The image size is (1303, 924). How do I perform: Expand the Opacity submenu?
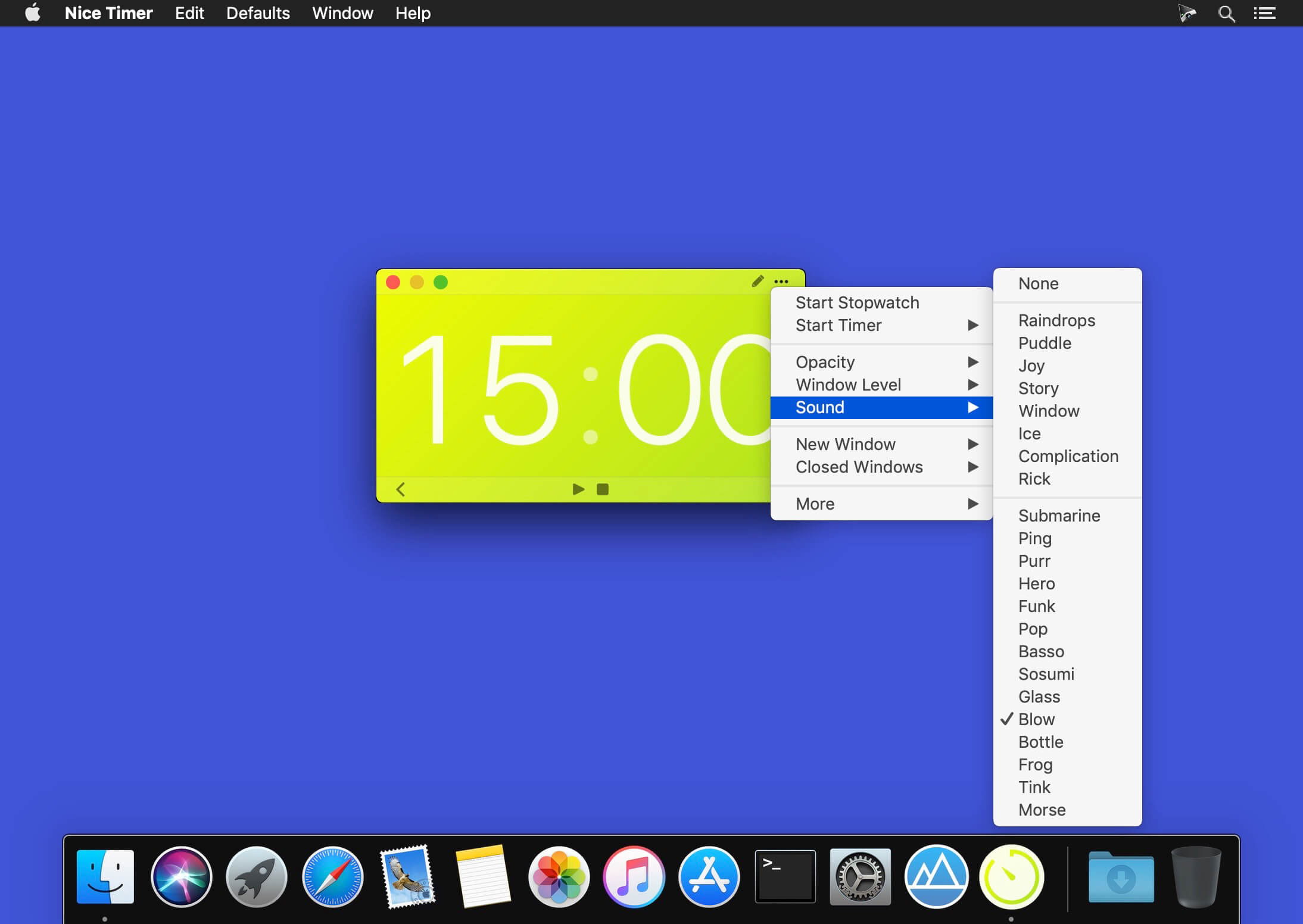881,362
